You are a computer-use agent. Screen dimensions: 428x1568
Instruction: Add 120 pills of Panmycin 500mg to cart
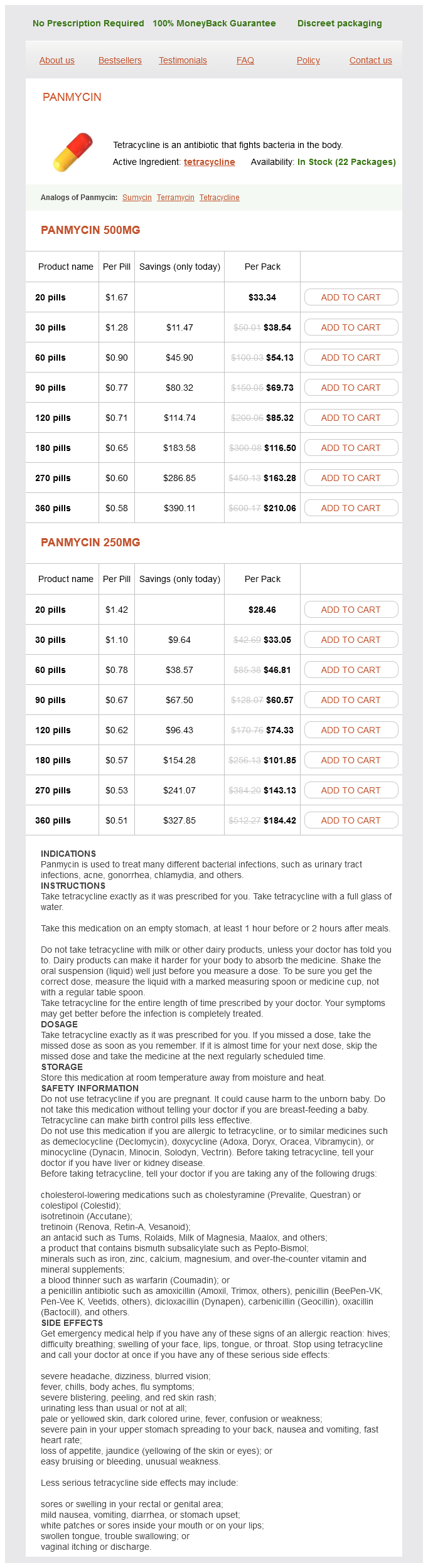351,418
